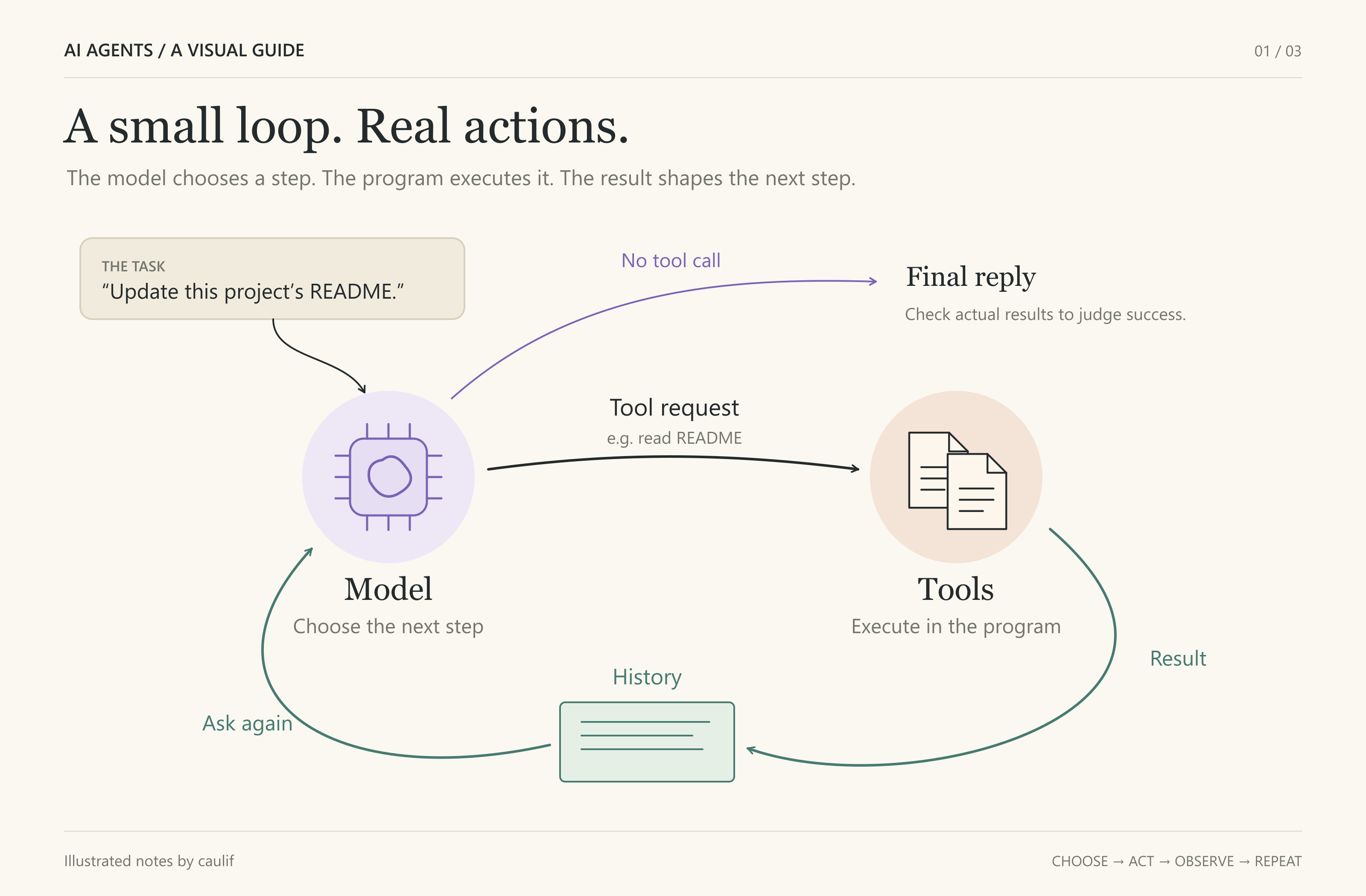This screenshot has width=1366, height=896.
Task: Click the 'No tool call' label
Action: click(670, 260)
